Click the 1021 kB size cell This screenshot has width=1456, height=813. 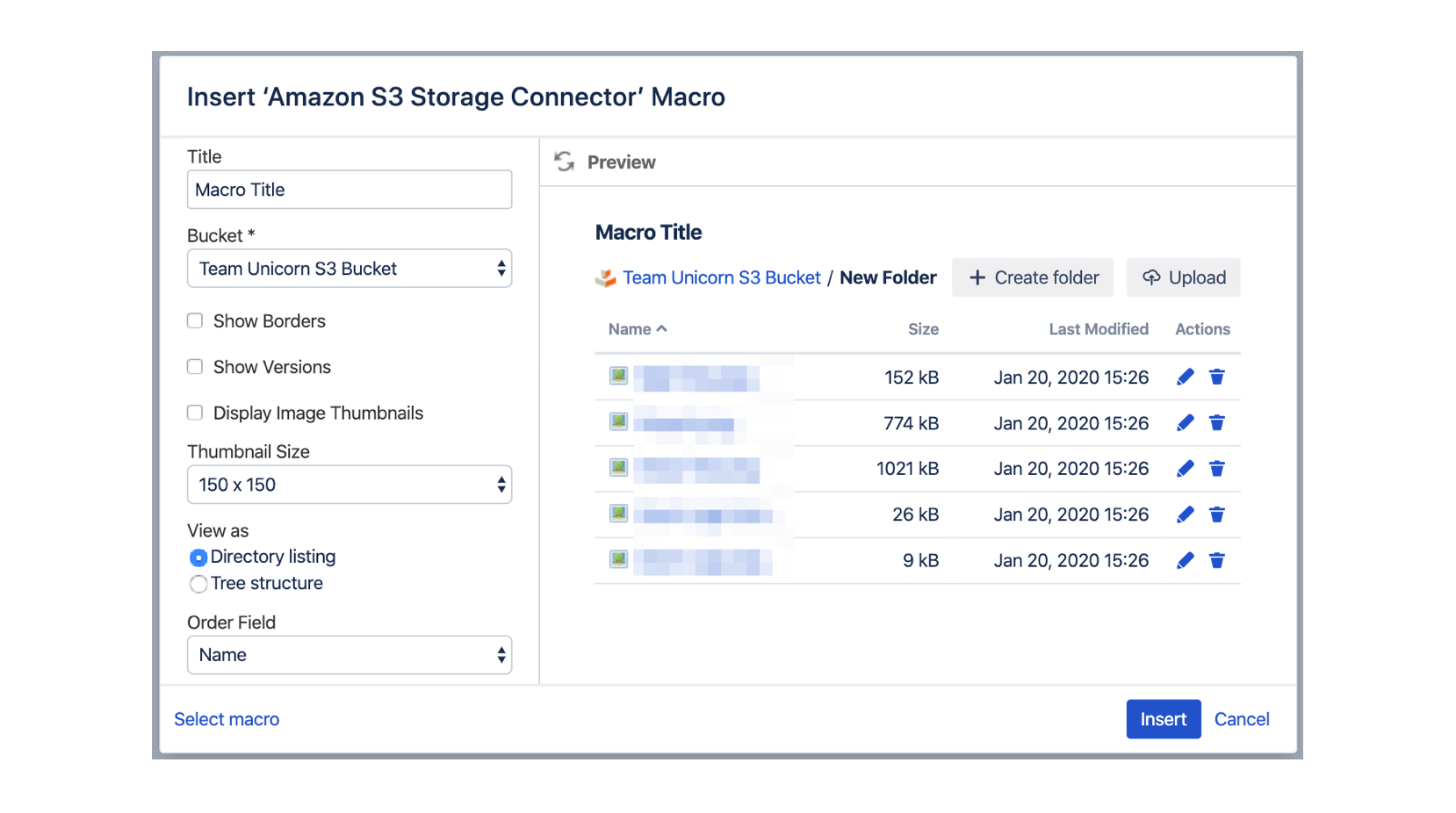pyautogui.click(x=907, y=469)
